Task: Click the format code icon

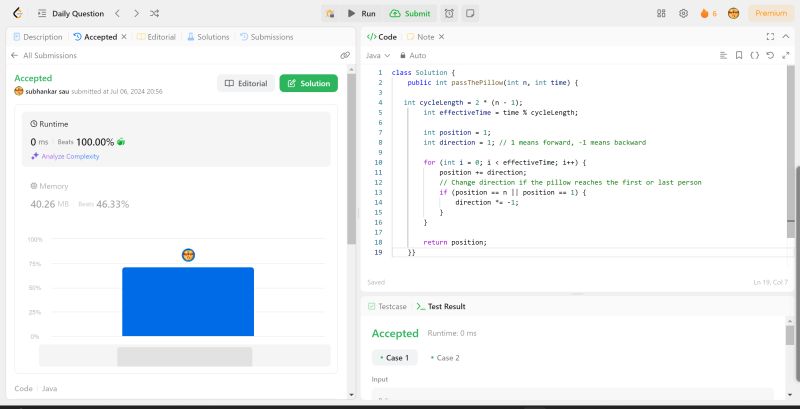Action: [x=723, y=55]
